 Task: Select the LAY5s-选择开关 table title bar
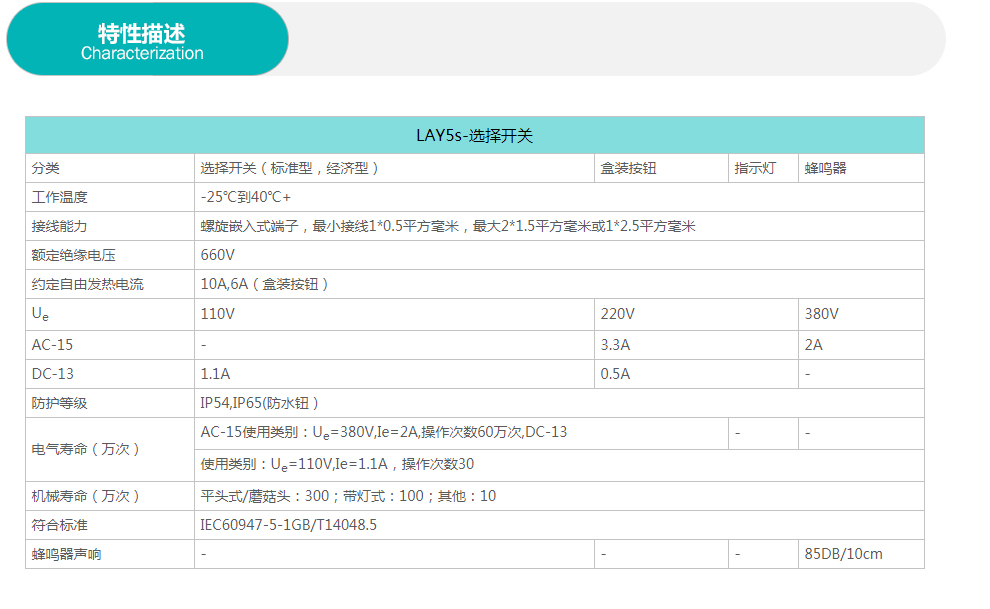(x=474, y=135)
